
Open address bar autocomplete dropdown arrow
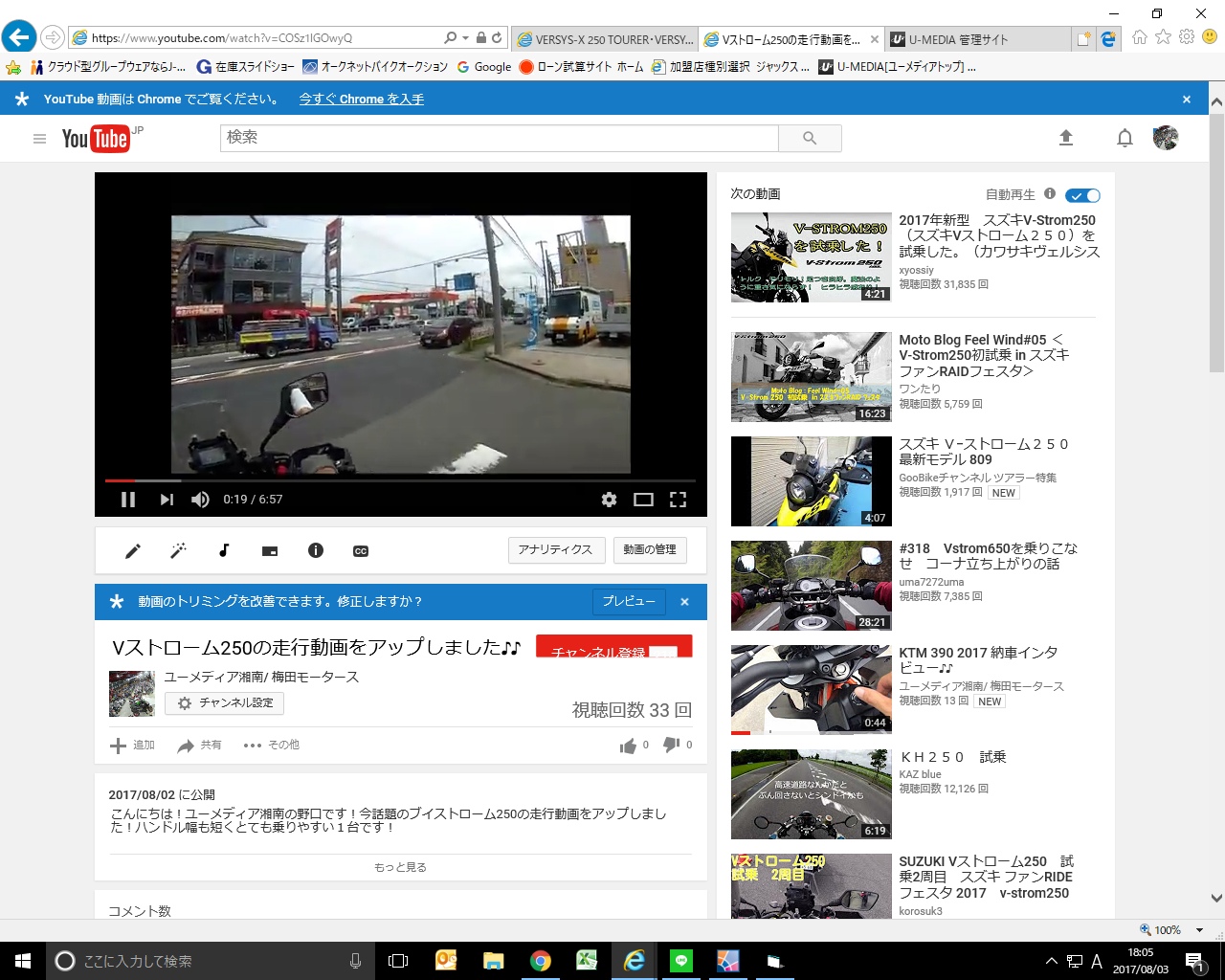pos(466,38)
